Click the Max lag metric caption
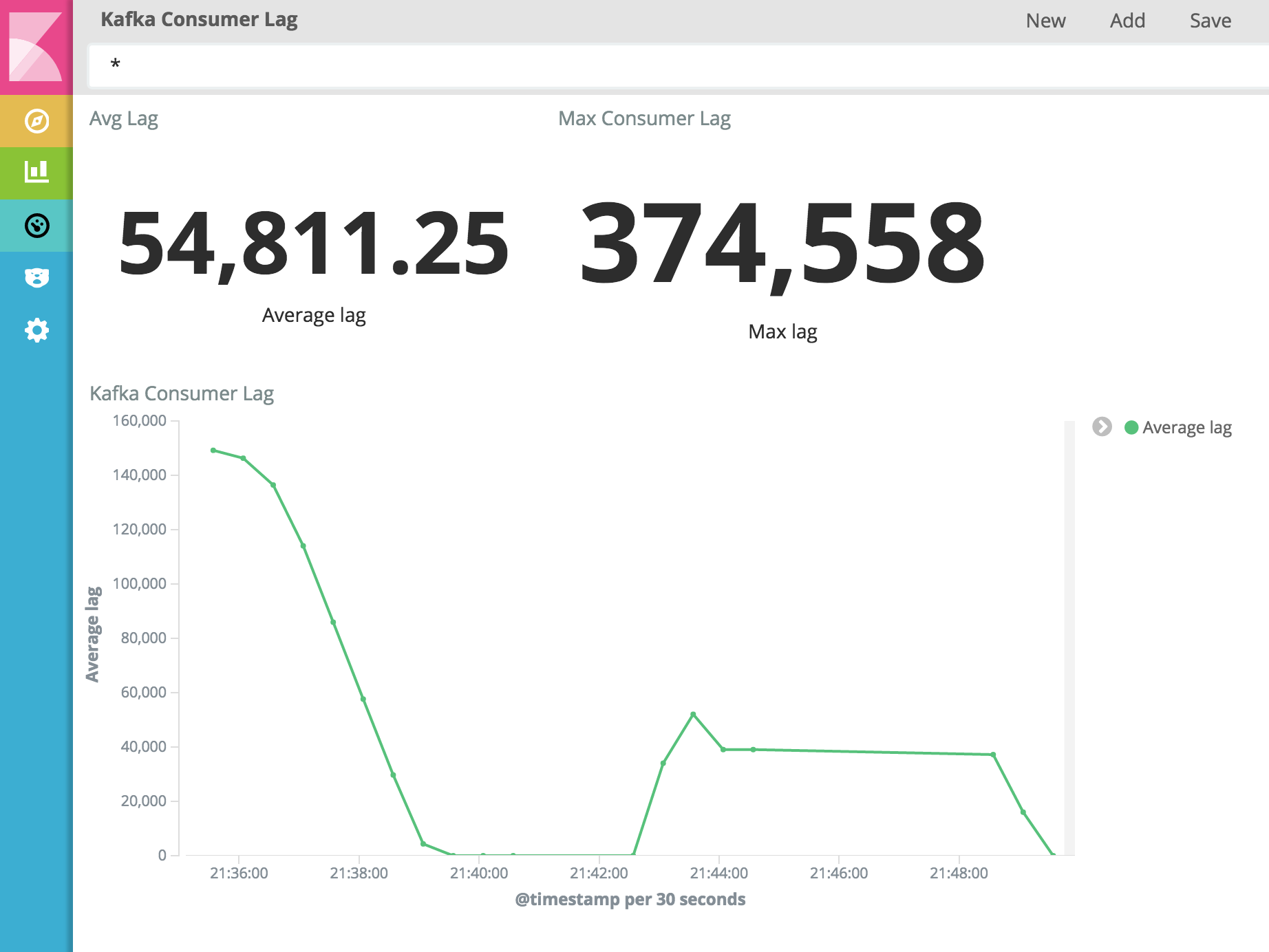The image size is (1269, 952). click(x=782, y=332)
